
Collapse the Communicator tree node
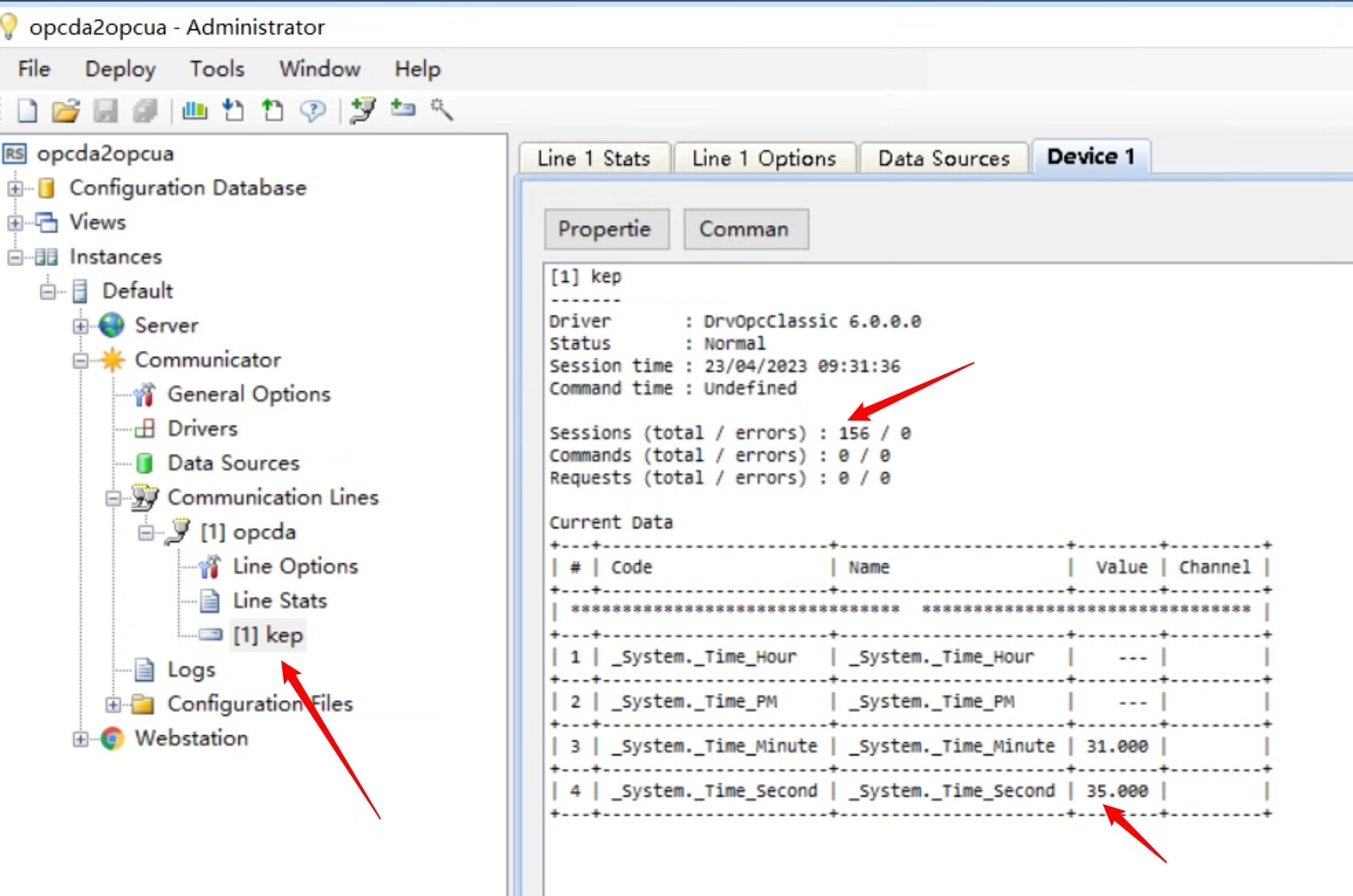tap(81, 360)
